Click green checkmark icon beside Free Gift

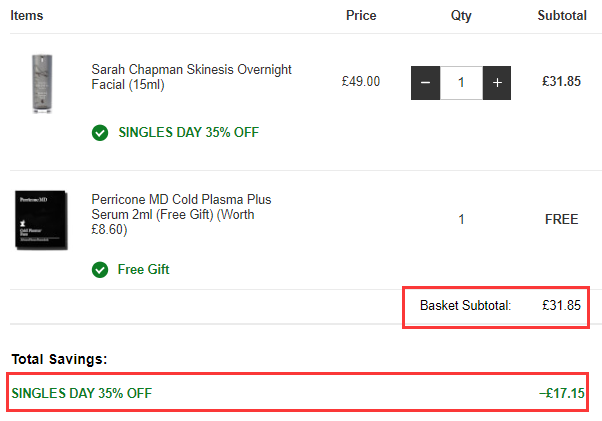pos(100,269)
